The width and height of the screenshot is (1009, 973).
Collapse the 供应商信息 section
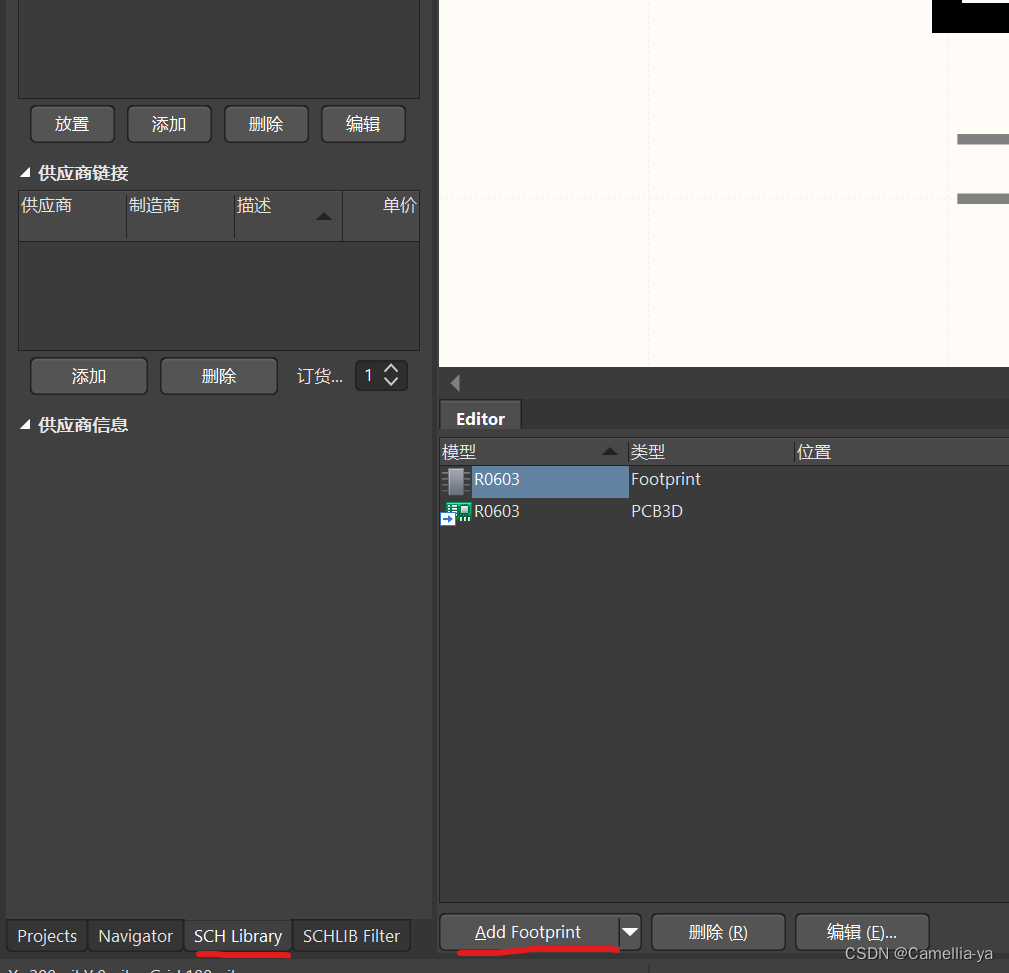click(25, 425)
